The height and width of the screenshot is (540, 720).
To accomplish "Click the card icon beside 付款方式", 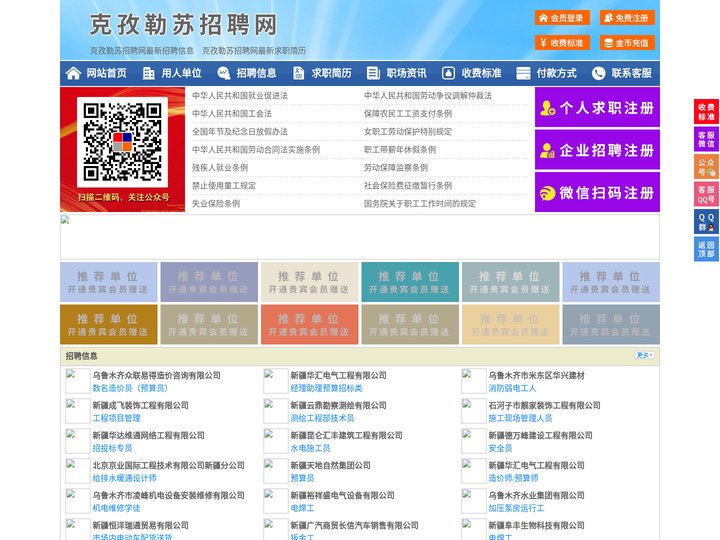I will point(523,73).
